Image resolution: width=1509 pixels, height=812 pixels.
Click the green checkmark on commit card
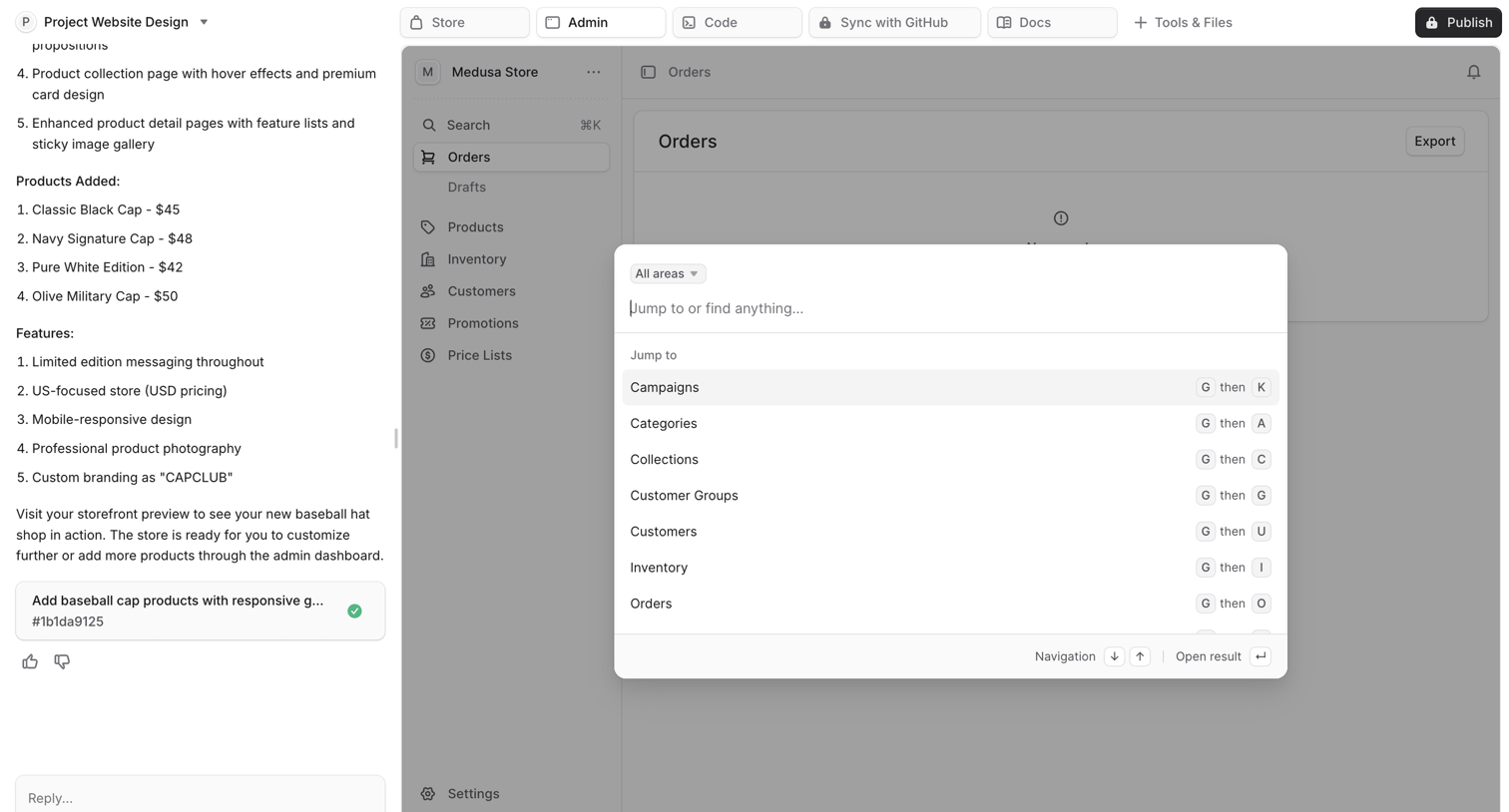(354, 610)
